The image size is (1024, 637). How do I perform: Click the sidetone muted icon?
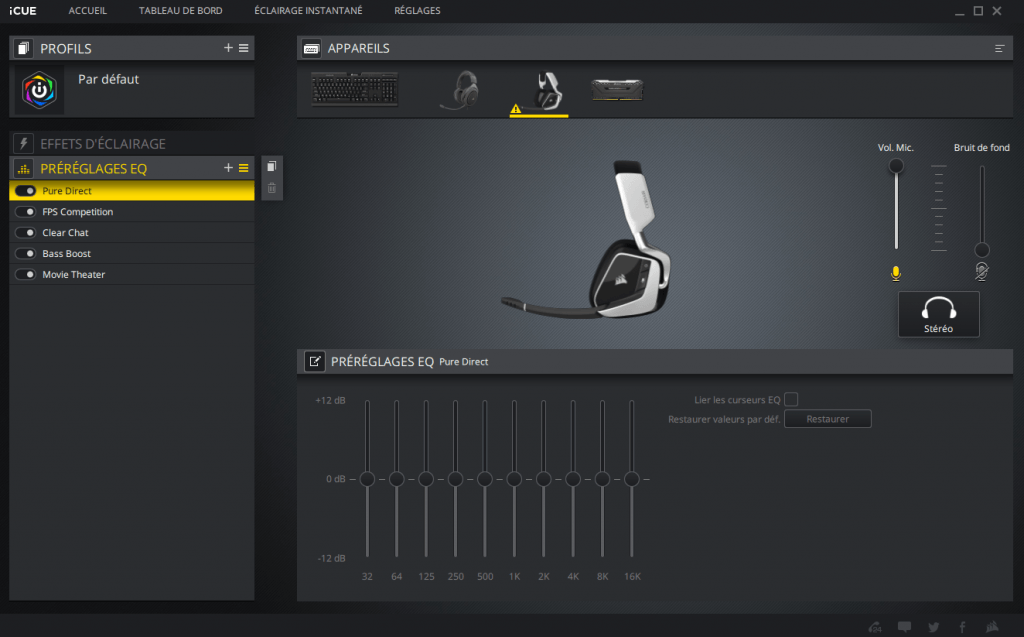(x=982, y=271)
